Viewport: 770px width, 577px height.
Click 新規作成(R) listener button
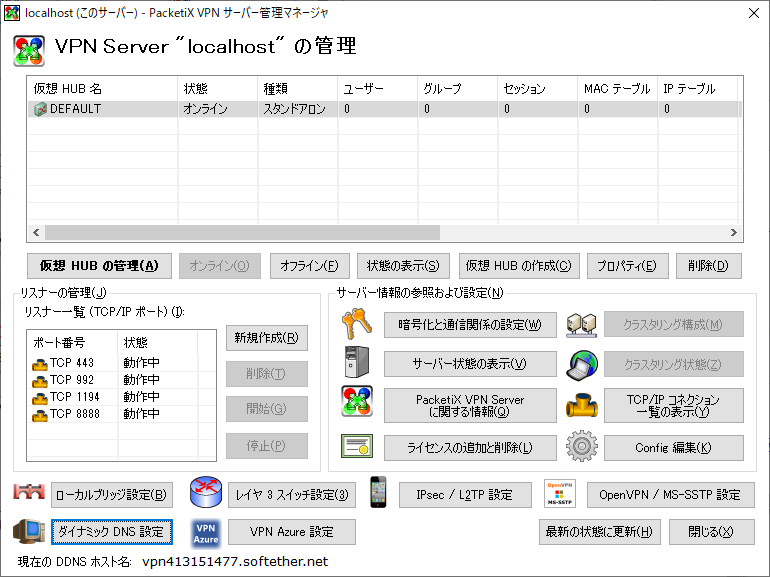click(267, 338)
